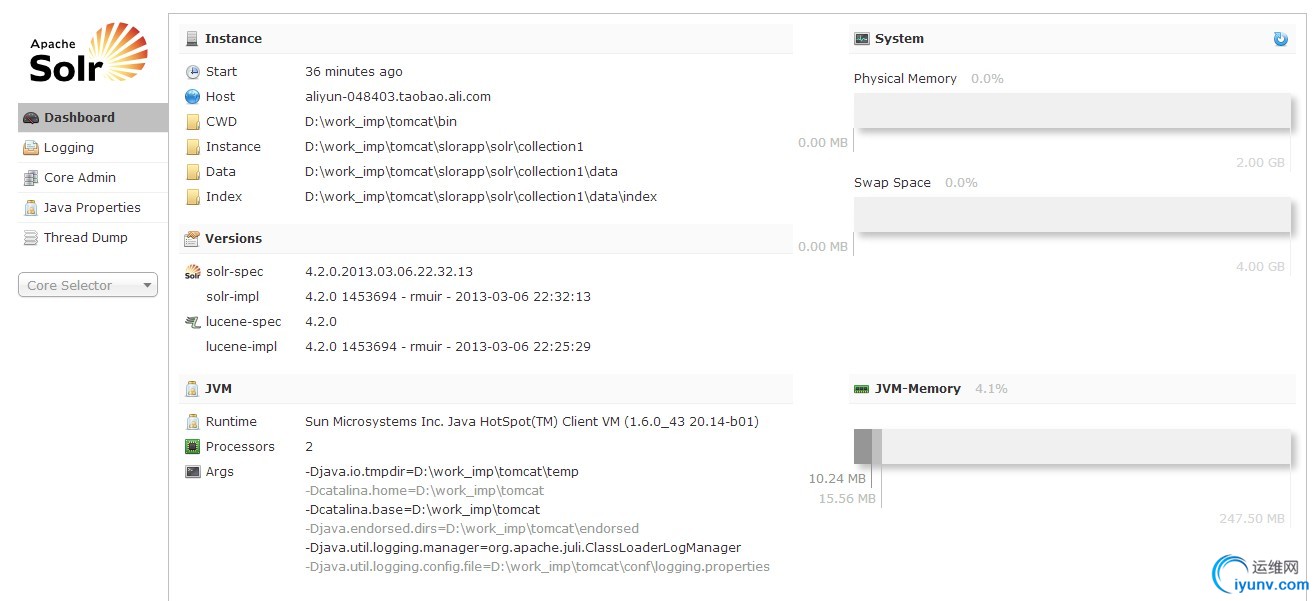The width and height of the screenshot is (1315, 601).
Task: Click the Core Selector dropdown arrow
Action: pyautogui.click(x=147, y=286)
